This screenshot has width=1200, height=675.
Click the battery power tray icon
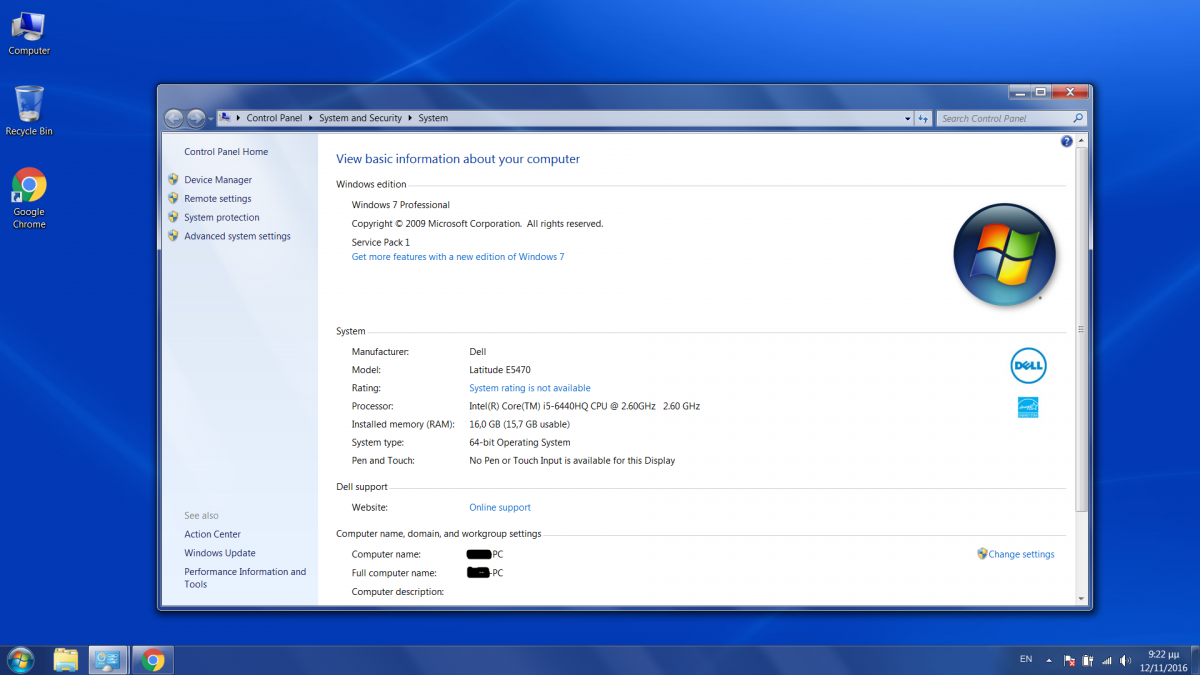[x=1088, y=661]
